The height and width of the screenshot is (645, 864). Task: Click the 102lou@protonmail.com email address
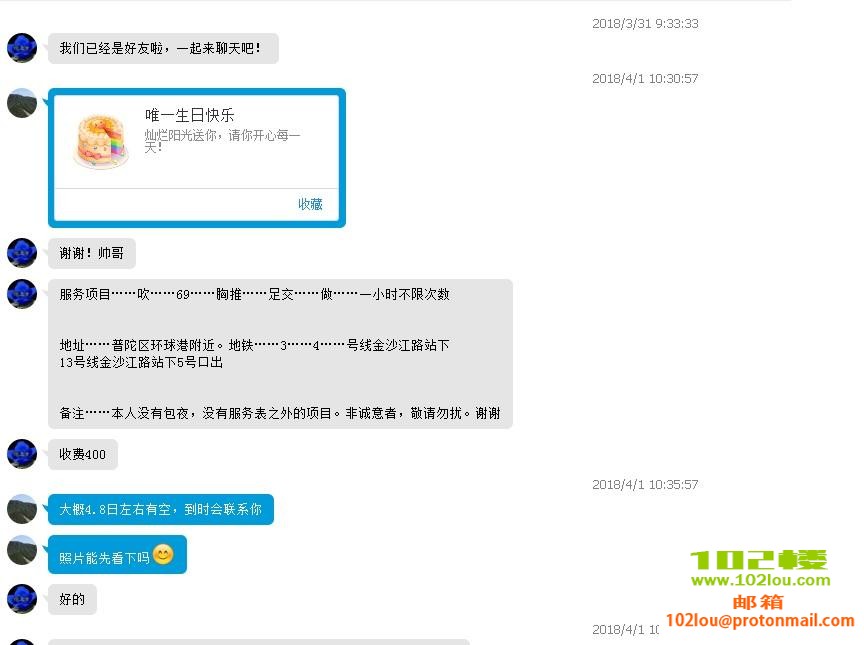(x=760, y=620)
